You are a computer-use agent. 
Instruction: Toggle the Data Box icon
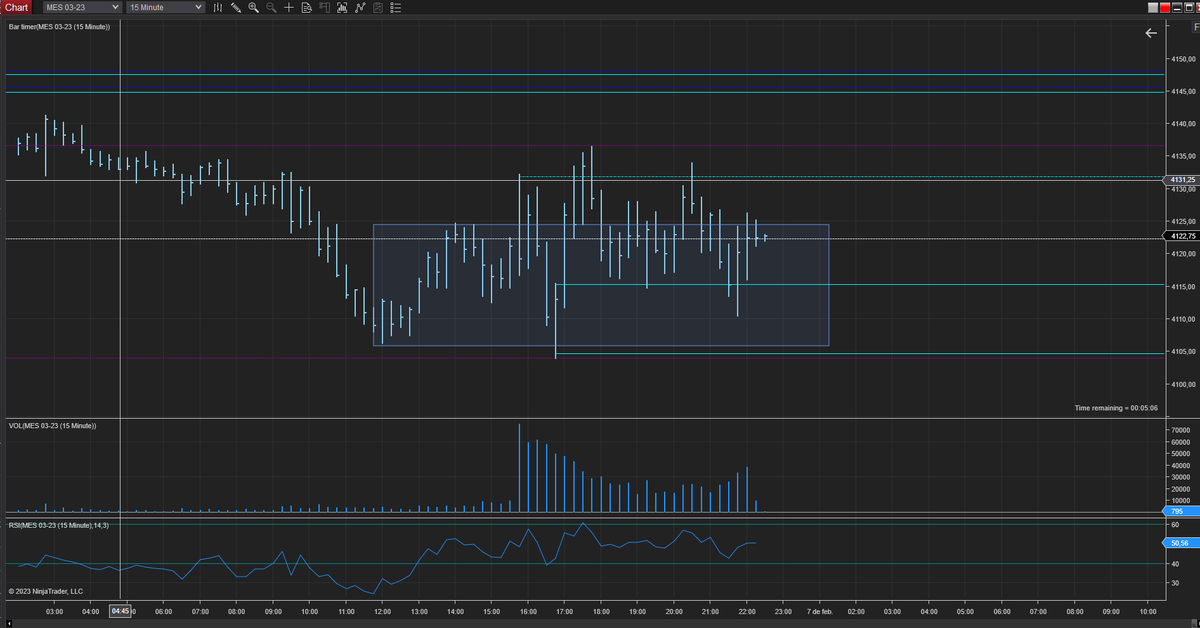306,7
